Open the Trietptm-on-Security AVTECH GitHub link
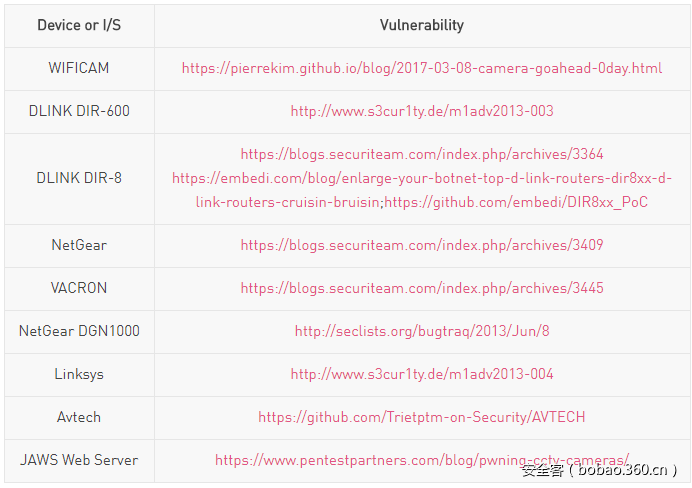 [x=421, y=417]
